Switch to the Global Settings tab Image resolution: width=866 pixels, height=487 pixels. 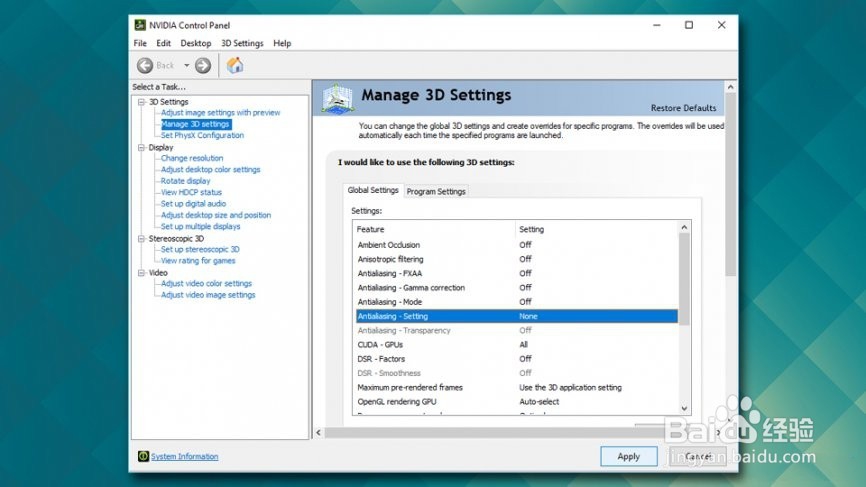[x=373, y=190]
